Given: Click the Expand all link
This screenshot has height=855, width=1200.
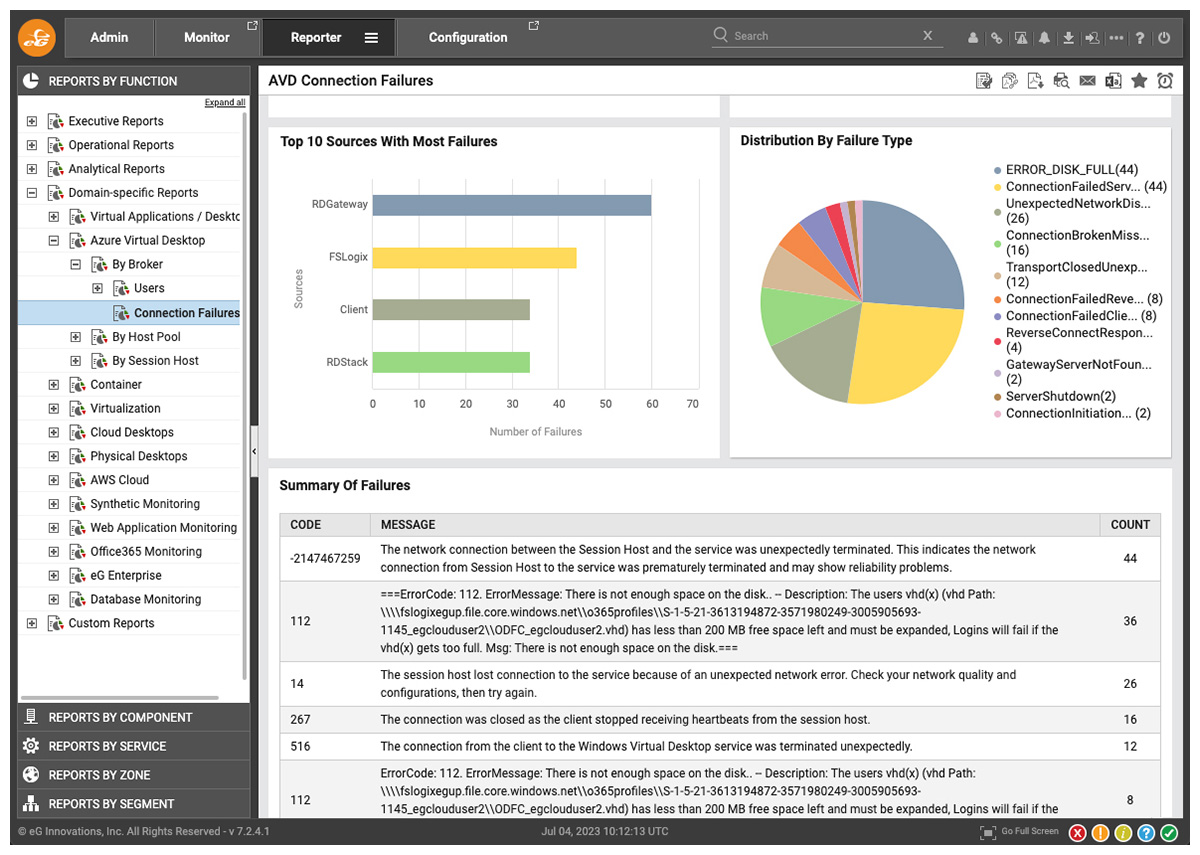Looking at the screenshot, I should (x=225, y=102).
